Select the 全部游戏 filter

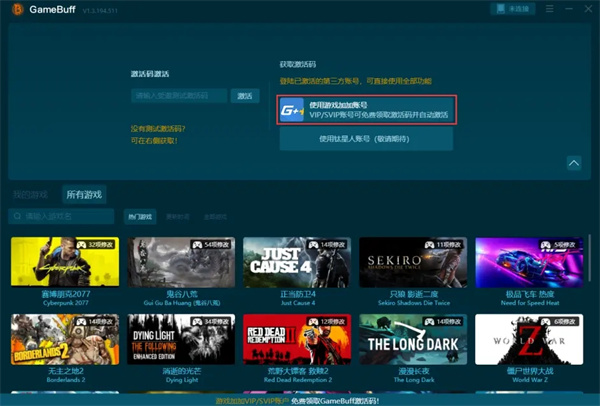(x=214, y=216)
